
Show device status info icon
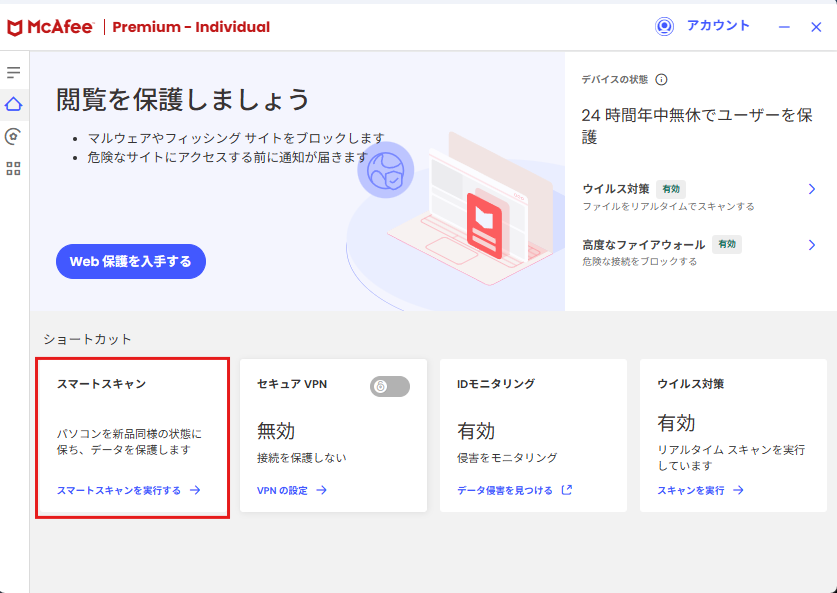pos(661,80)
